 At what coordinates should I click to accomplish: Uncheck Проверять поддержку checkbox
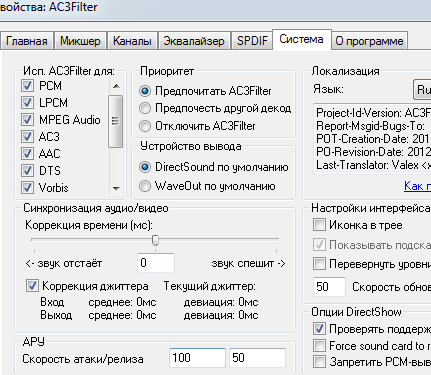(x=319, y=329)
